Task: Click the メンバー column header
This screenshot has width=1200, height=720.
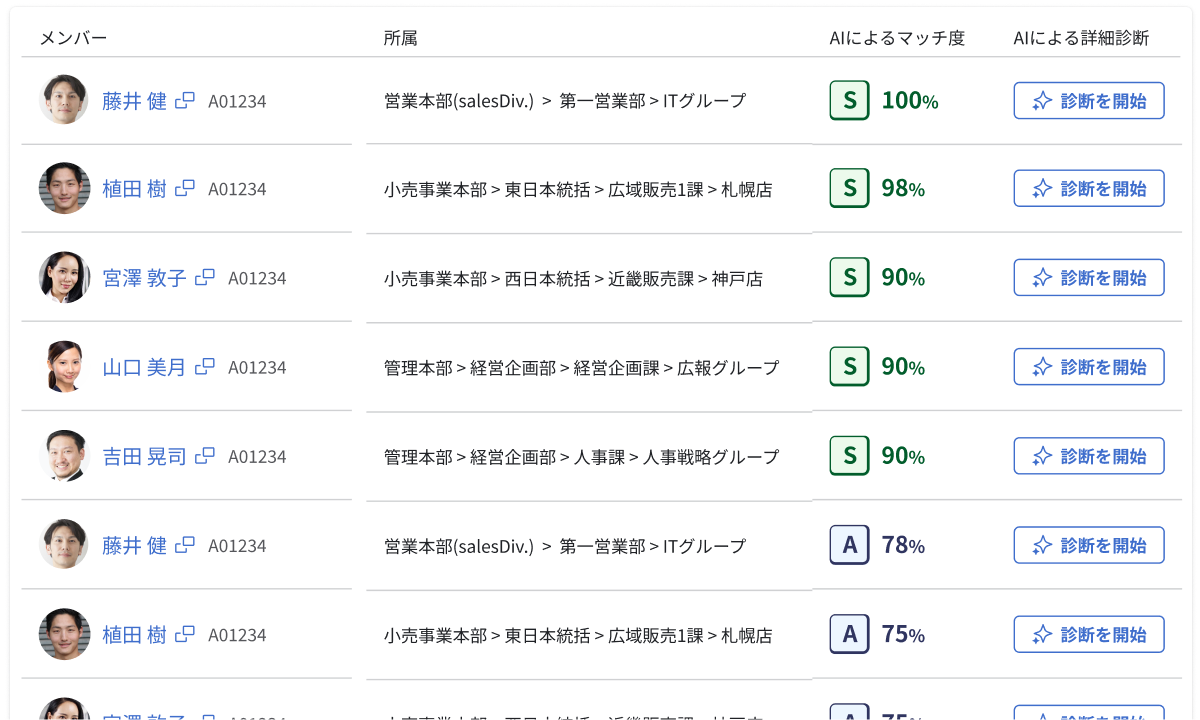Action: [x=73, y=38]
